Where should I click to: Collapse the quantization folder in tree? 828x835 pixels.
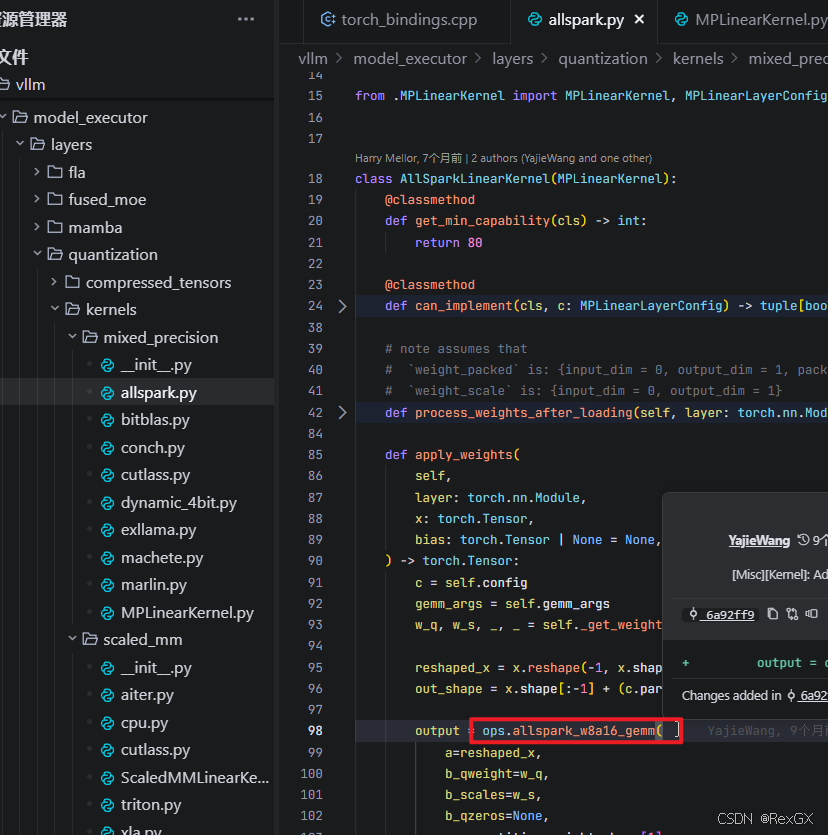click(37, 253)
